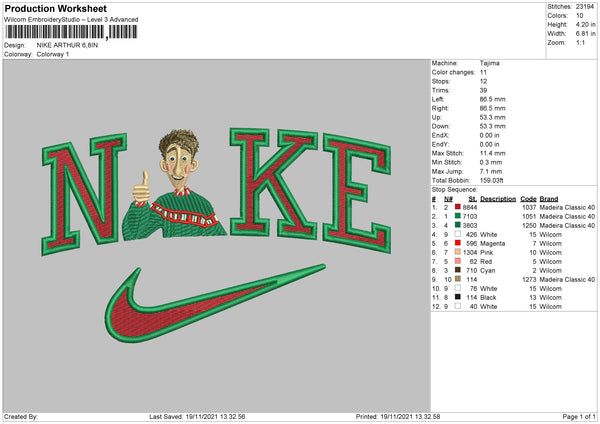Click the barcode under the header

(x=71, y=32)
